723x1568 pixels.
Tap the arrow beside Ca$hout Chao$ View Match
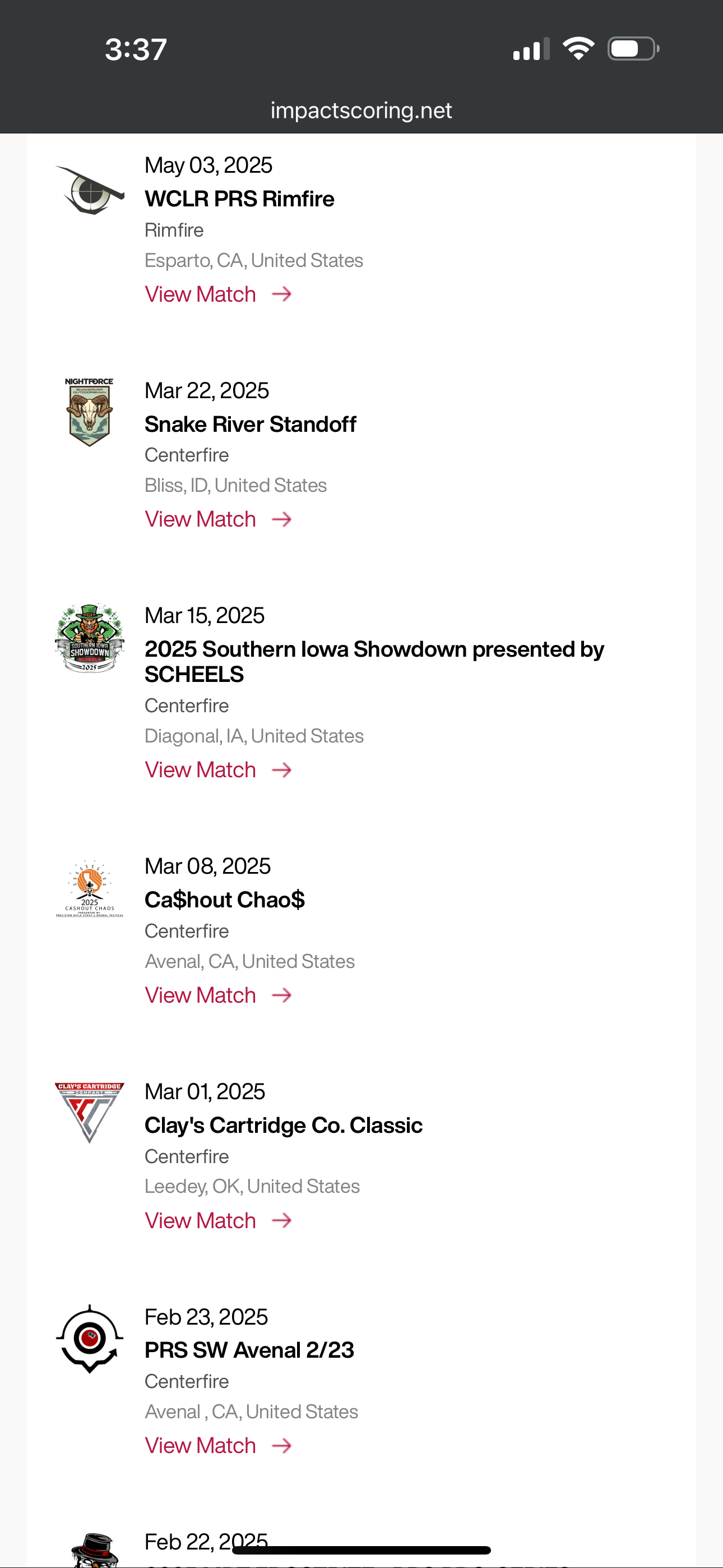[x=282, y=995]
